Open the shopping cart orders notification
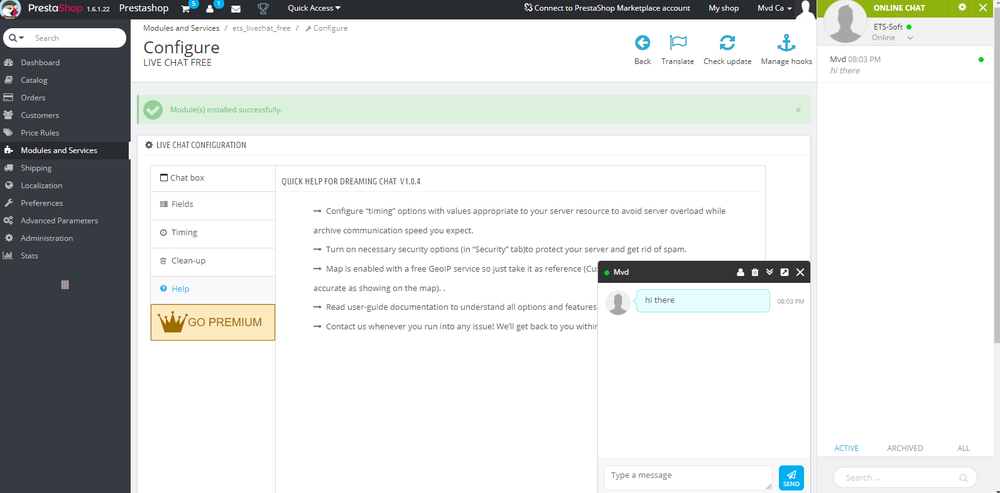1000x493 pixels. pyautogui.click(x=186, y=9)
